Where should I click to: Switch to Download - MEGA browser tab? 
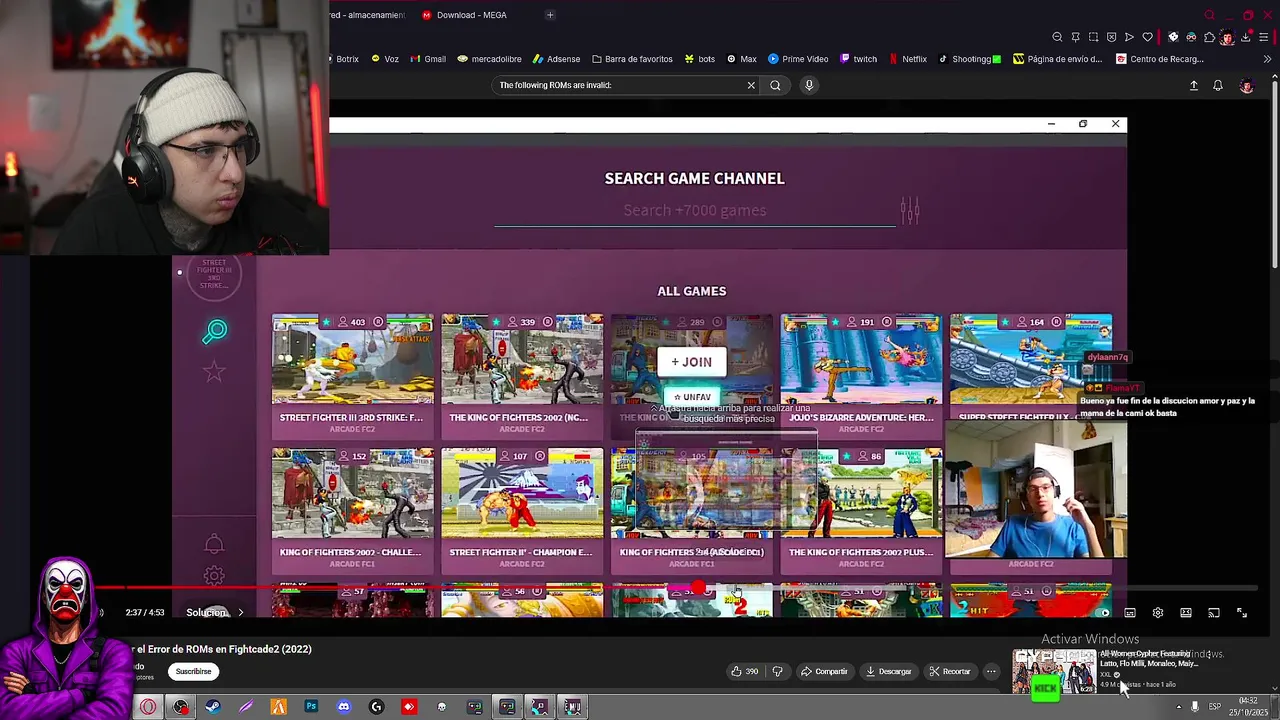coord(465,15)
